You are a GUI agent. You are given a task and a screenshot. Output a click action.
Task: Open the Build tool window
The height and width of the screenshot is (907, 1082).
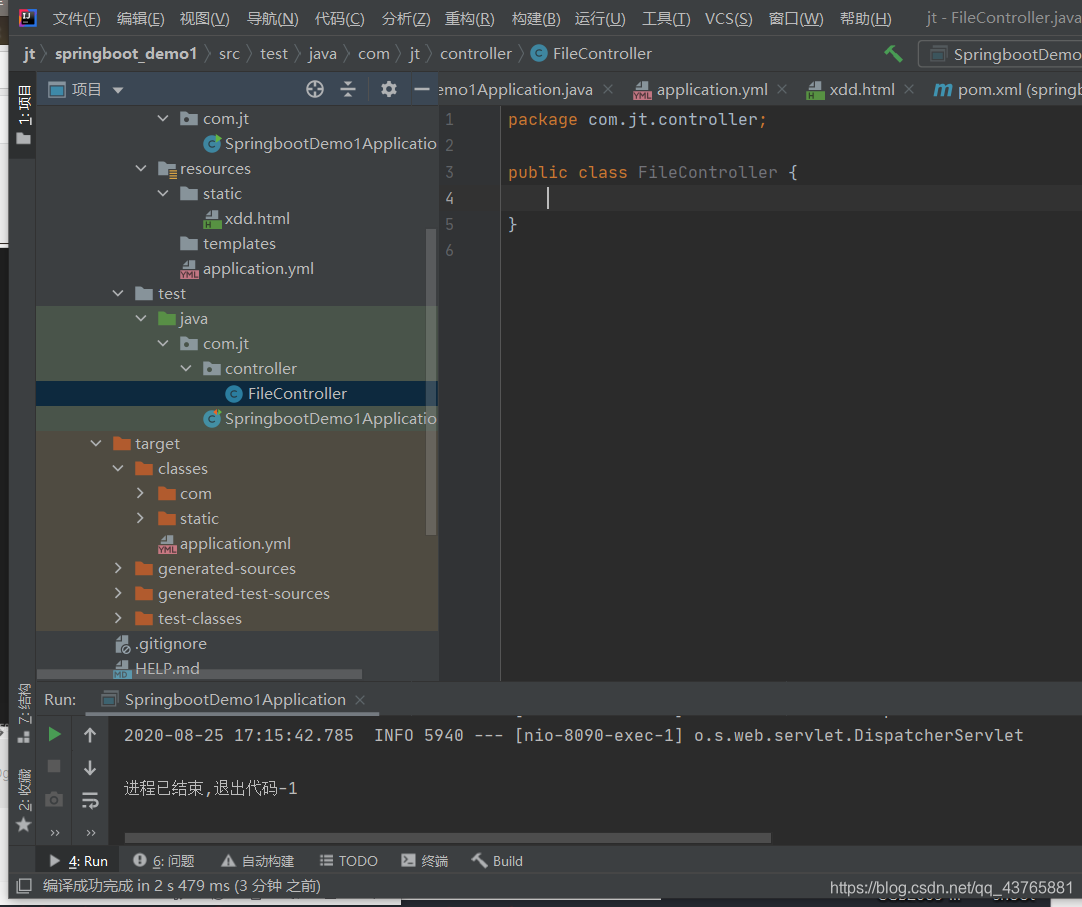497,861
